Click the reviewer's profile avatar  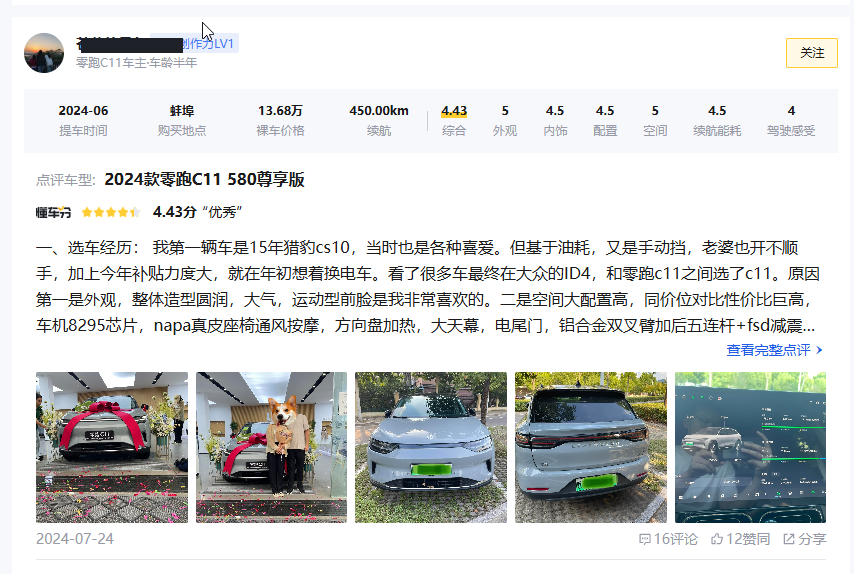pos(44,53)
